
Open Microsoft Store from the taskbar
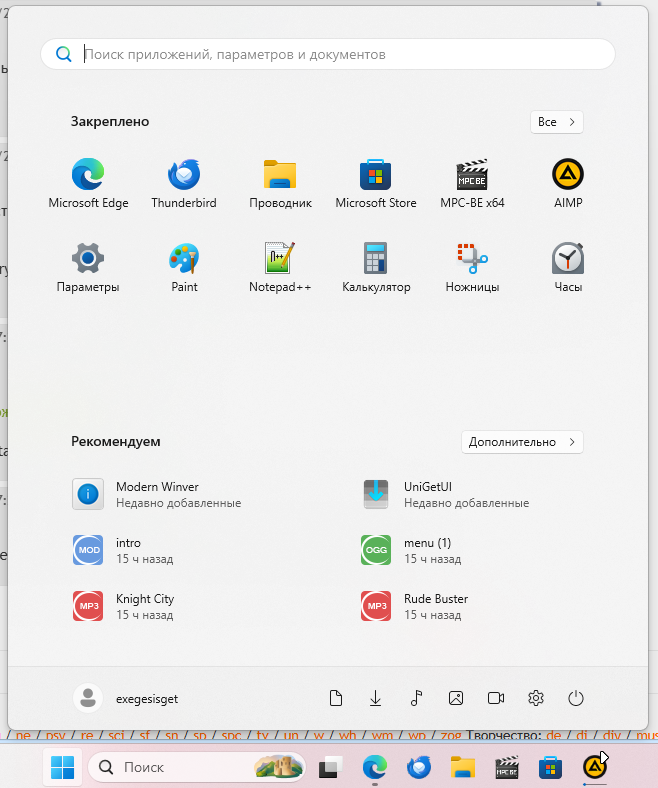(550, 767)
